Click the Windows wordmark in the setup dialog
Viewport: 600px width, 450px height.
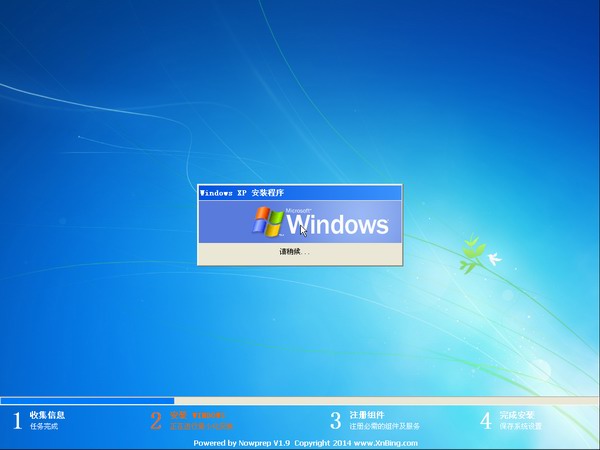click(x=338, y=223)
